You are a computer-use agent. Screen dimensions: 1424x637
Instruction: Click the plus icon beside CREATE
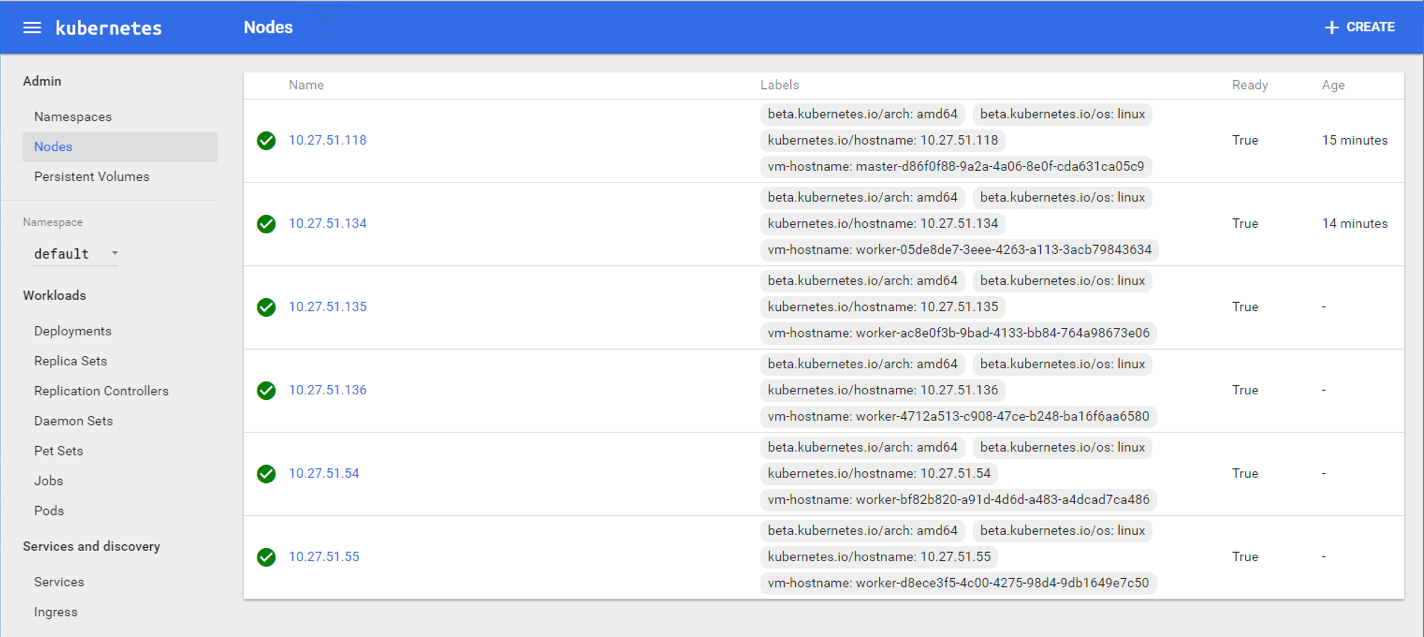pyautogui.click(x=1331, y=28)
